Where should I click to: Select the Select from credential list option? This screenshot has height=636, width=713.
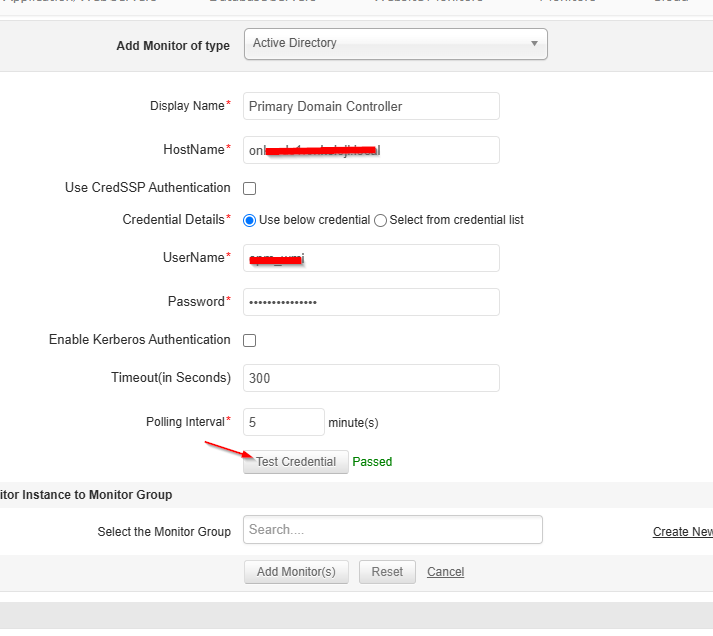click(x=380, y=220)
